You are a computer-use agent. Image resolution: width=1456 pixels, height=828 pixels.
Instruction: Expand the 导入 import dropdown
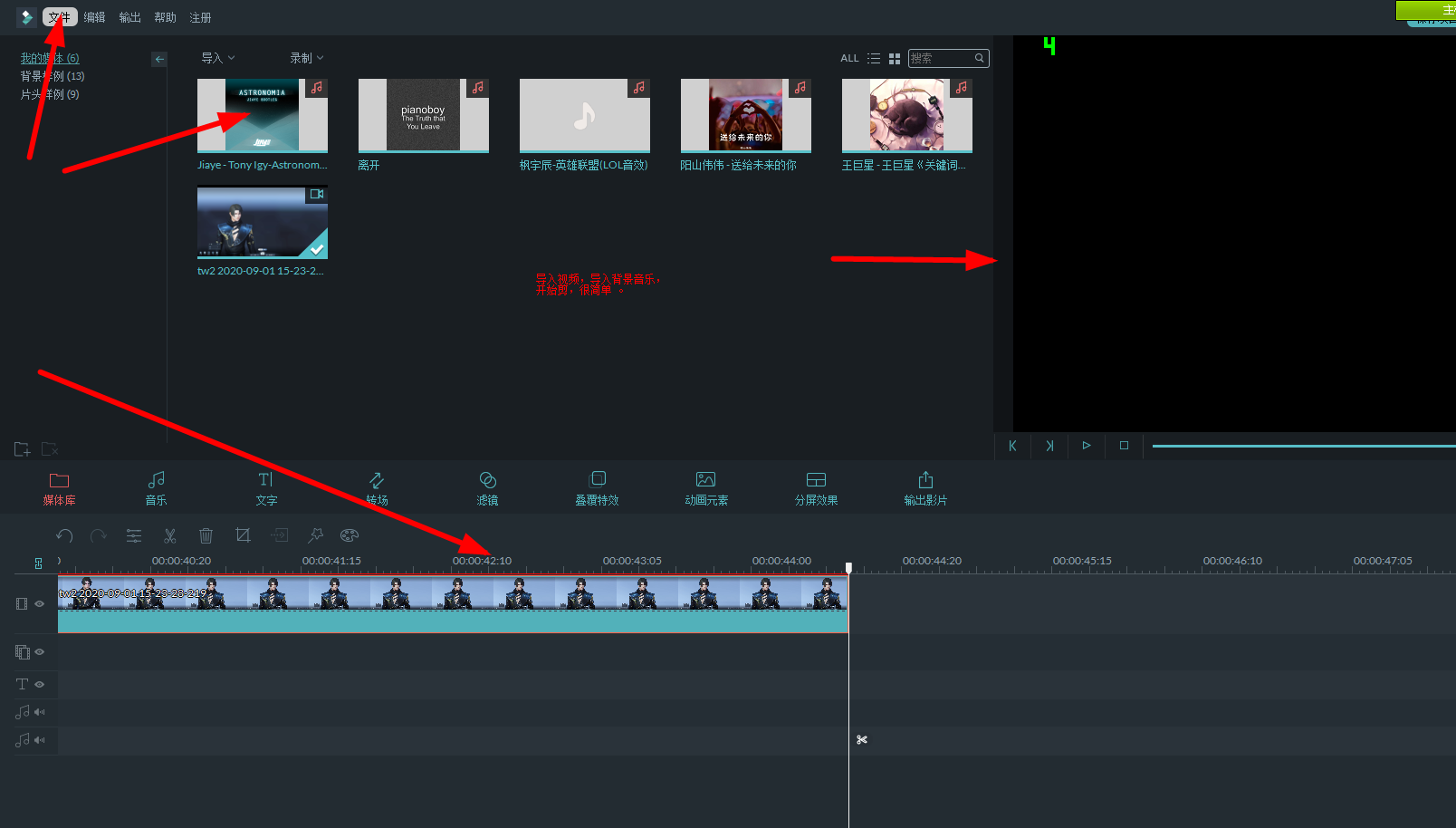tap(217, 58)
